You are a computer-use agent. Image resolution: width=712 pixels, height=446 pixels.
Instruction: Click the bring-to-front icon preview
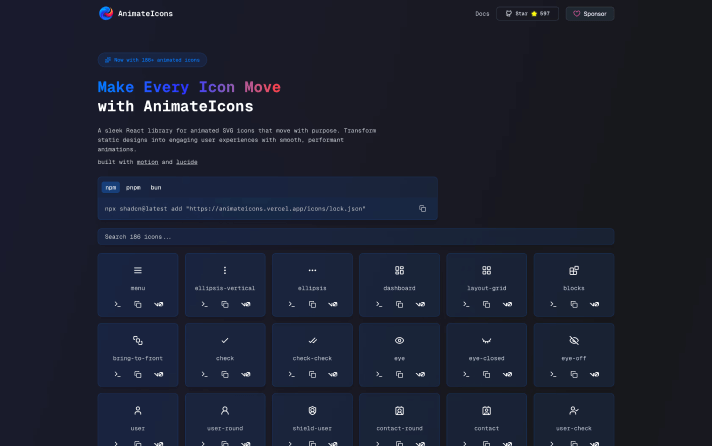[138, 341]
